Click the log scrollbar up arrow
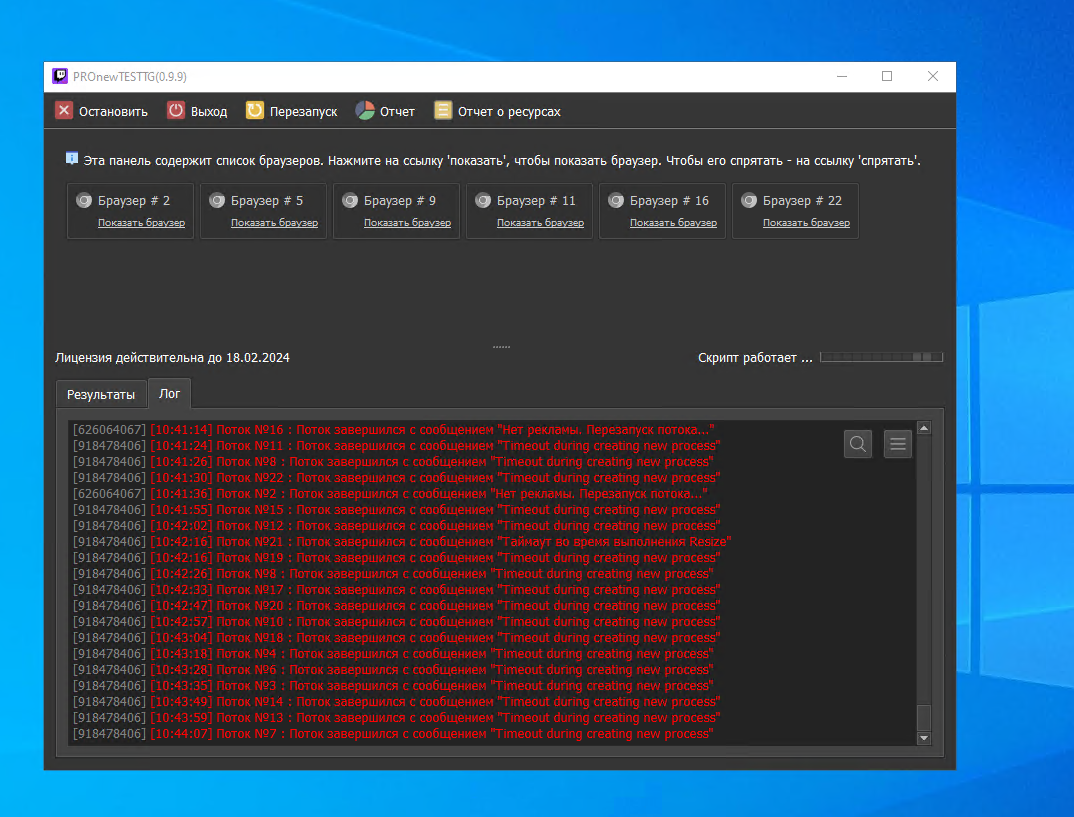 924,428
